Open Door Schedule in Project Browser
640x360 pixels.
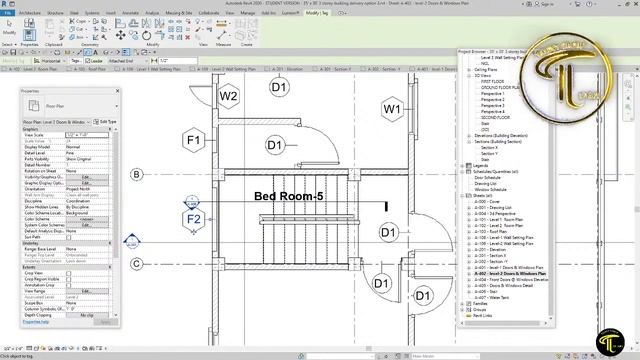(x=487, y=178)
